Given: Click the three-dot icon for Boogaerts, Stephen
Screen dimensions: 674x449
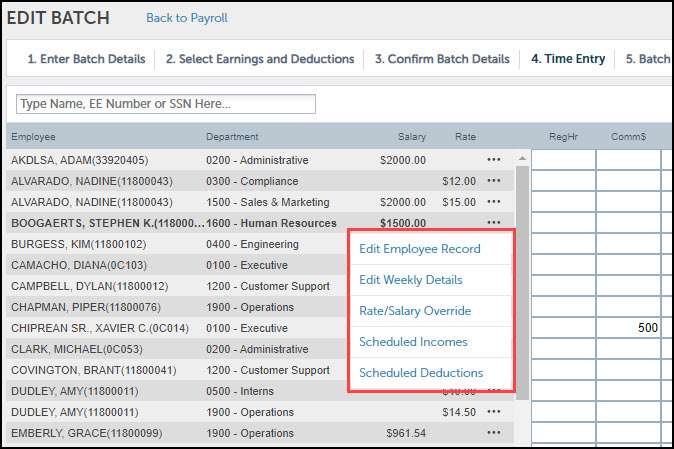Looking at the screenshot, I should 493,223.
